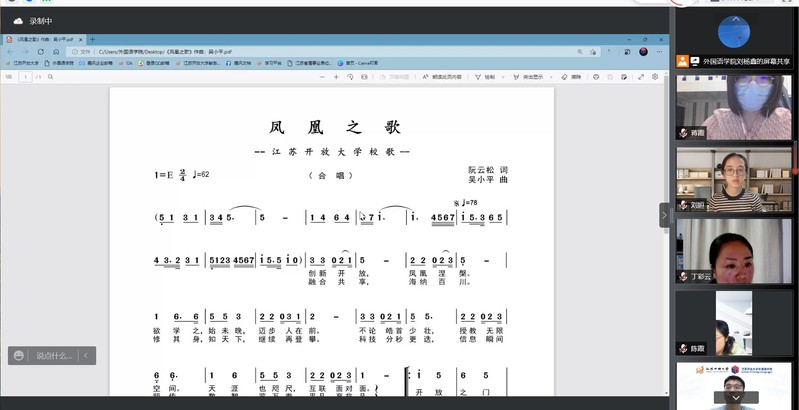Open 腾讯文档 bookmark
Viewport: 799px width, 410px height.
tap(238, 63)
